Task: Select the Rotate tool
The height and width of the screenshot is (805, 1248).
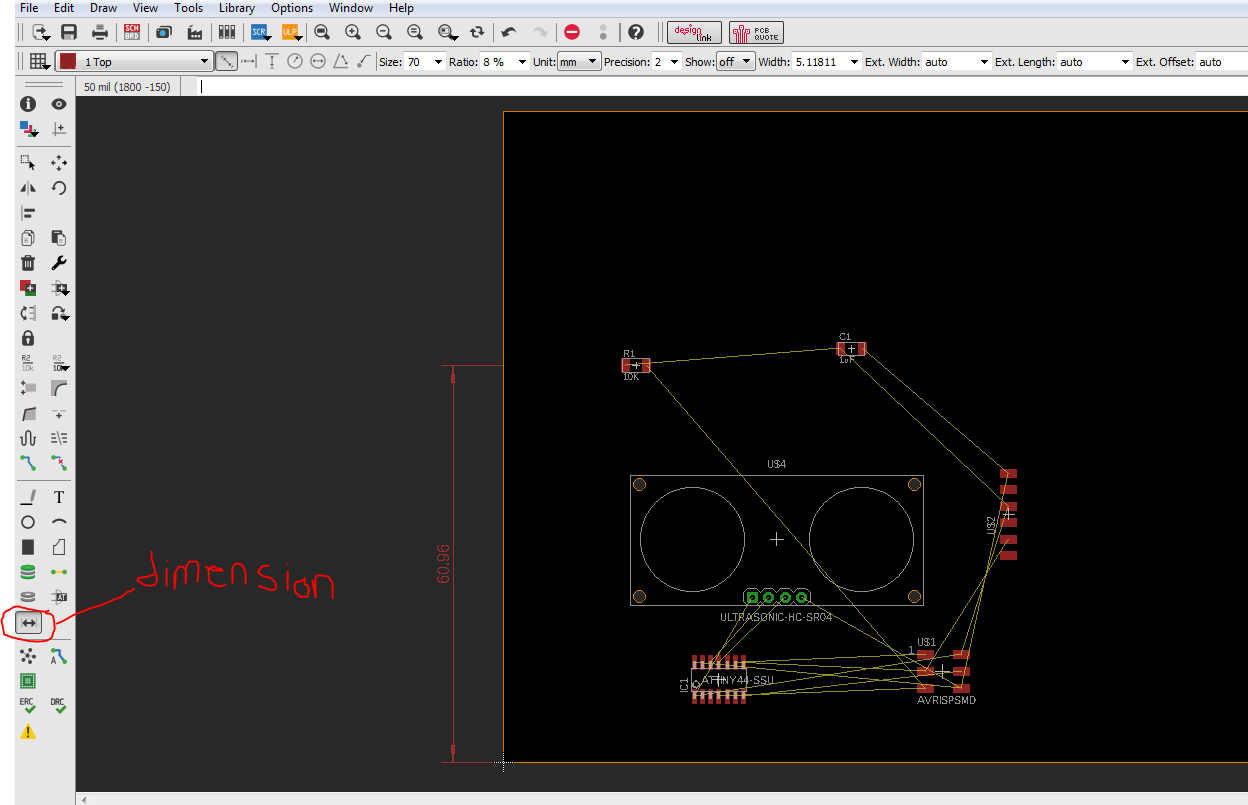Action: [x=59, y=187]
